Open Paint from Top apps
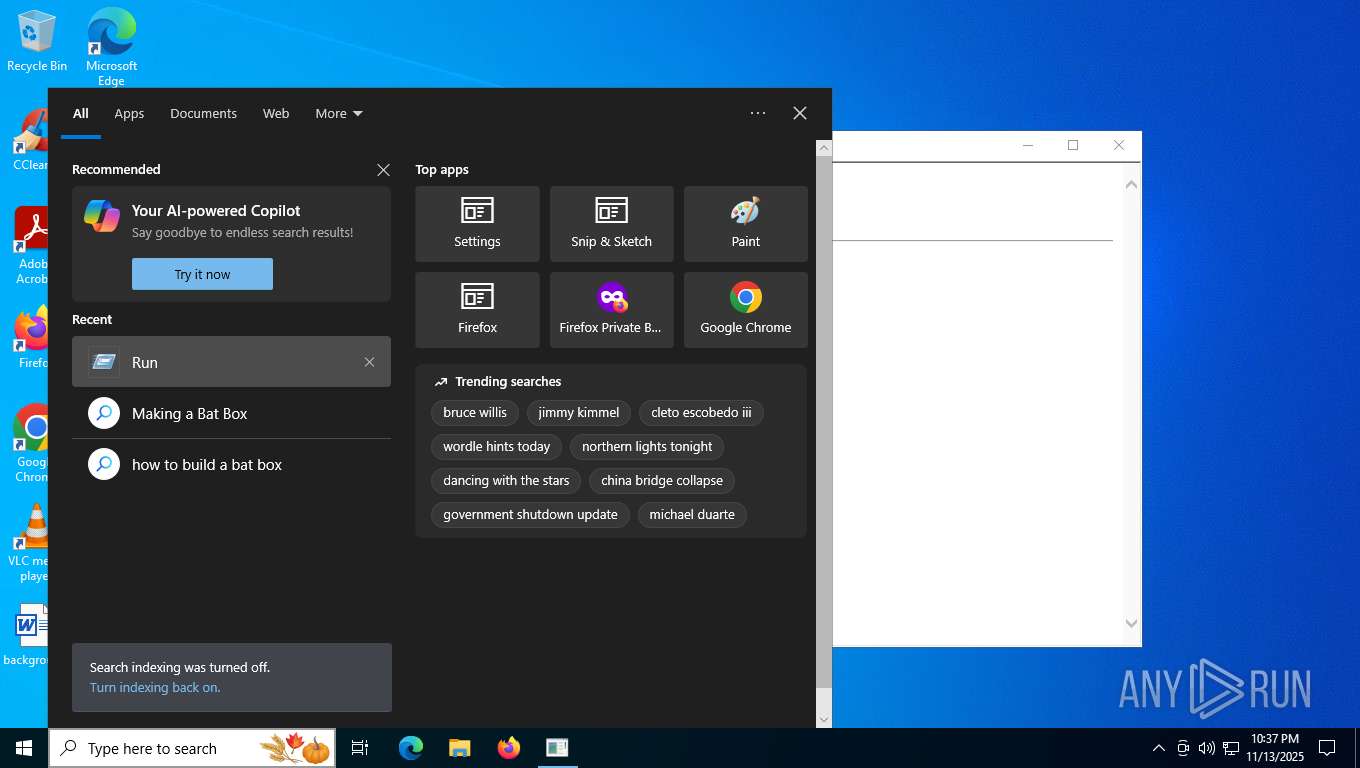1360x768 pixels. tap(745, 223)
